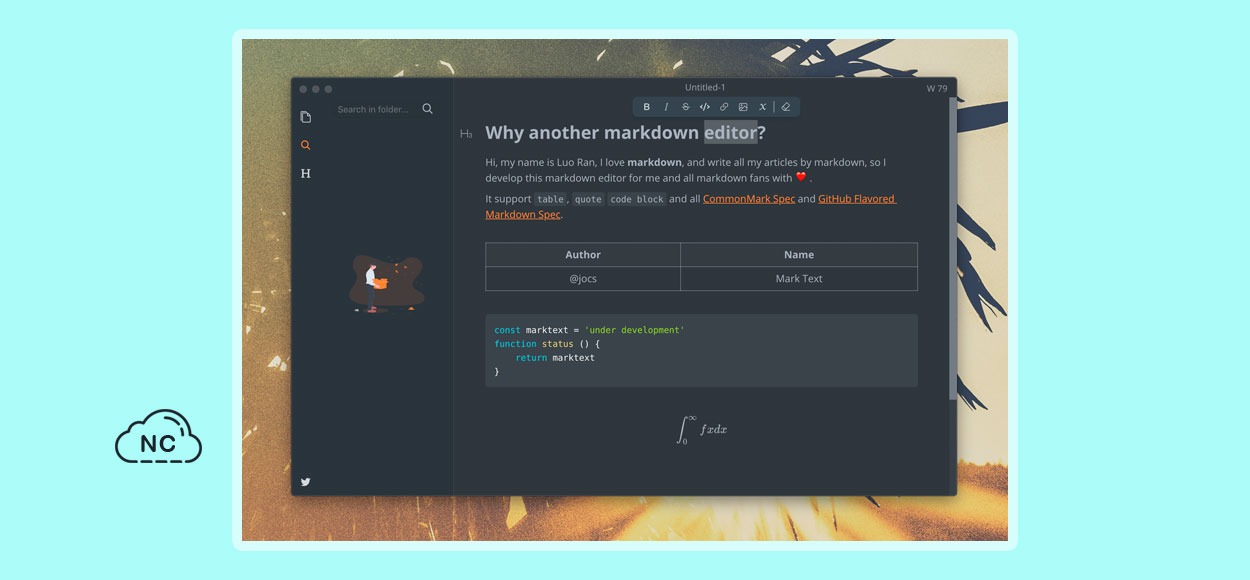This screenshot has height=580, width=1250.
Task: Click the NC cloud logo
Action: coord(159,436)
